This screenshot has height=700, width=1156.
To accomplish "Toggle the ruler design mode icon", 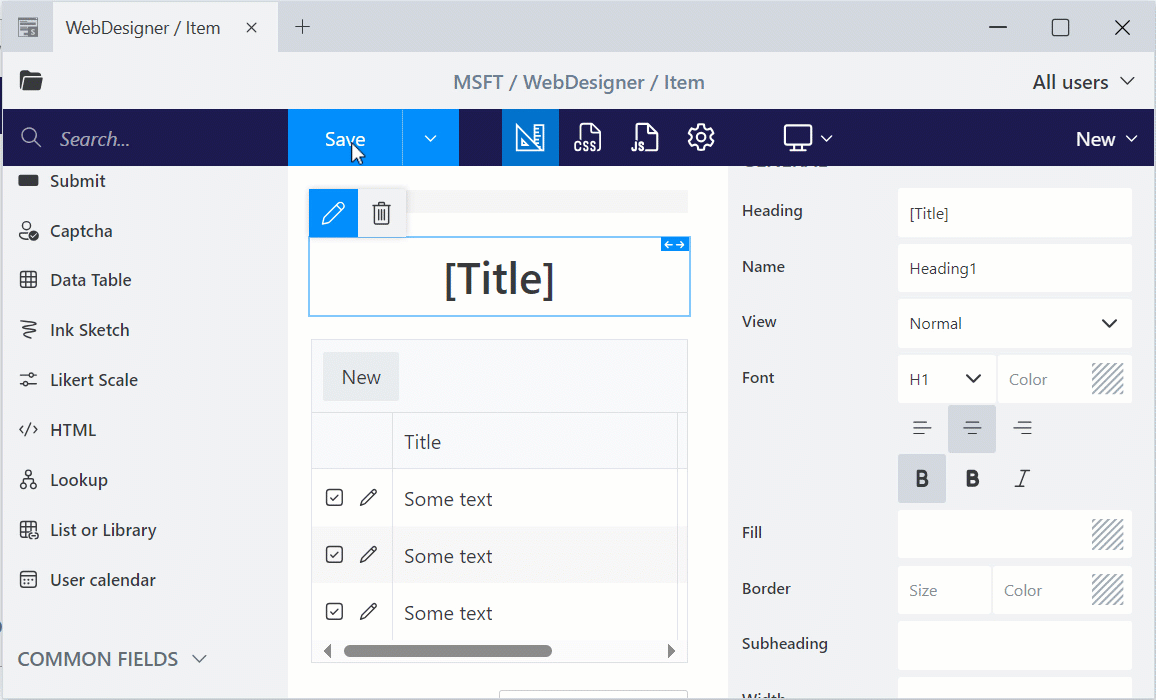I will pos(530,138).
